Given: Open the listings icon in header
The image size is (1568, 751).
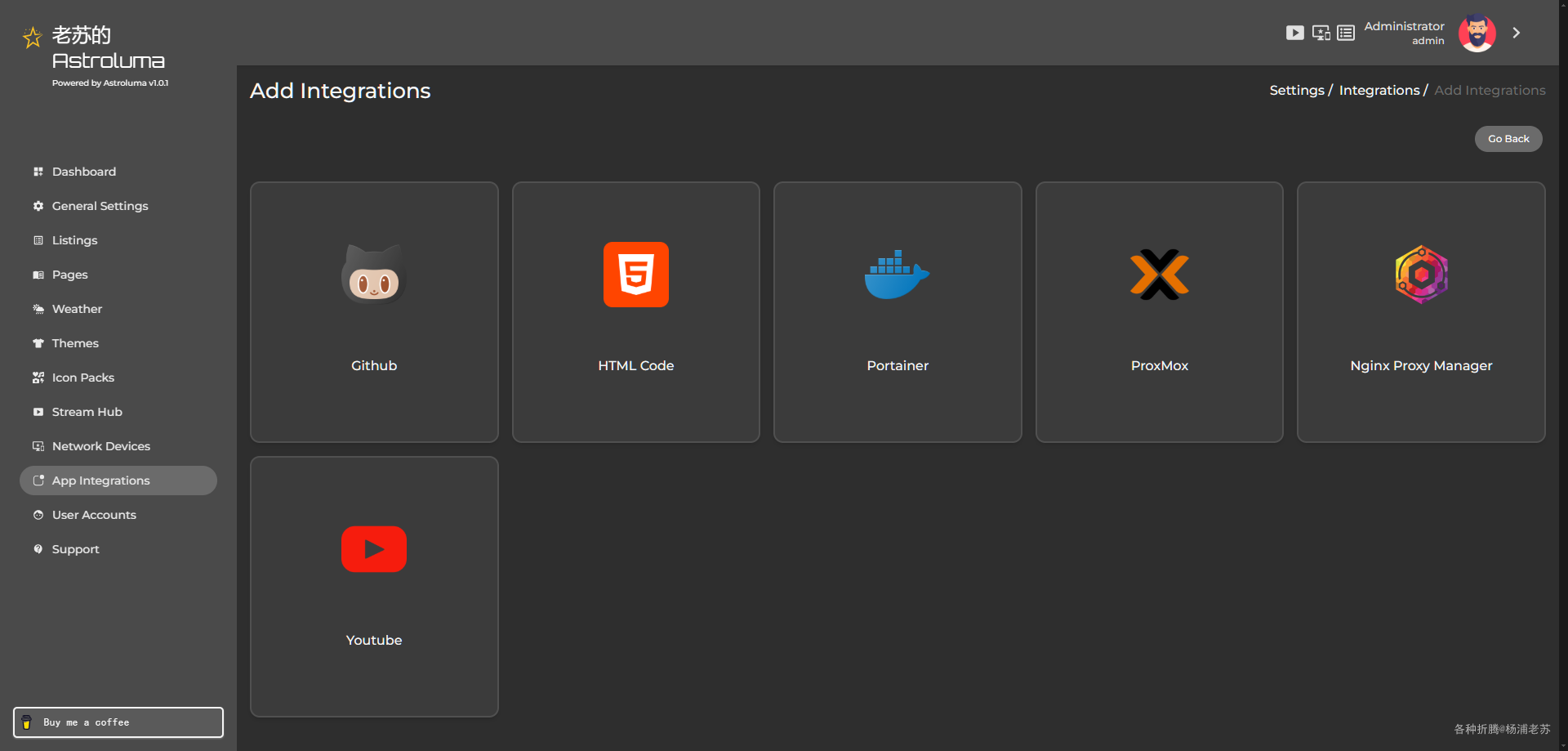Looking at the screenshot, I should click(x=1346, y=33).
